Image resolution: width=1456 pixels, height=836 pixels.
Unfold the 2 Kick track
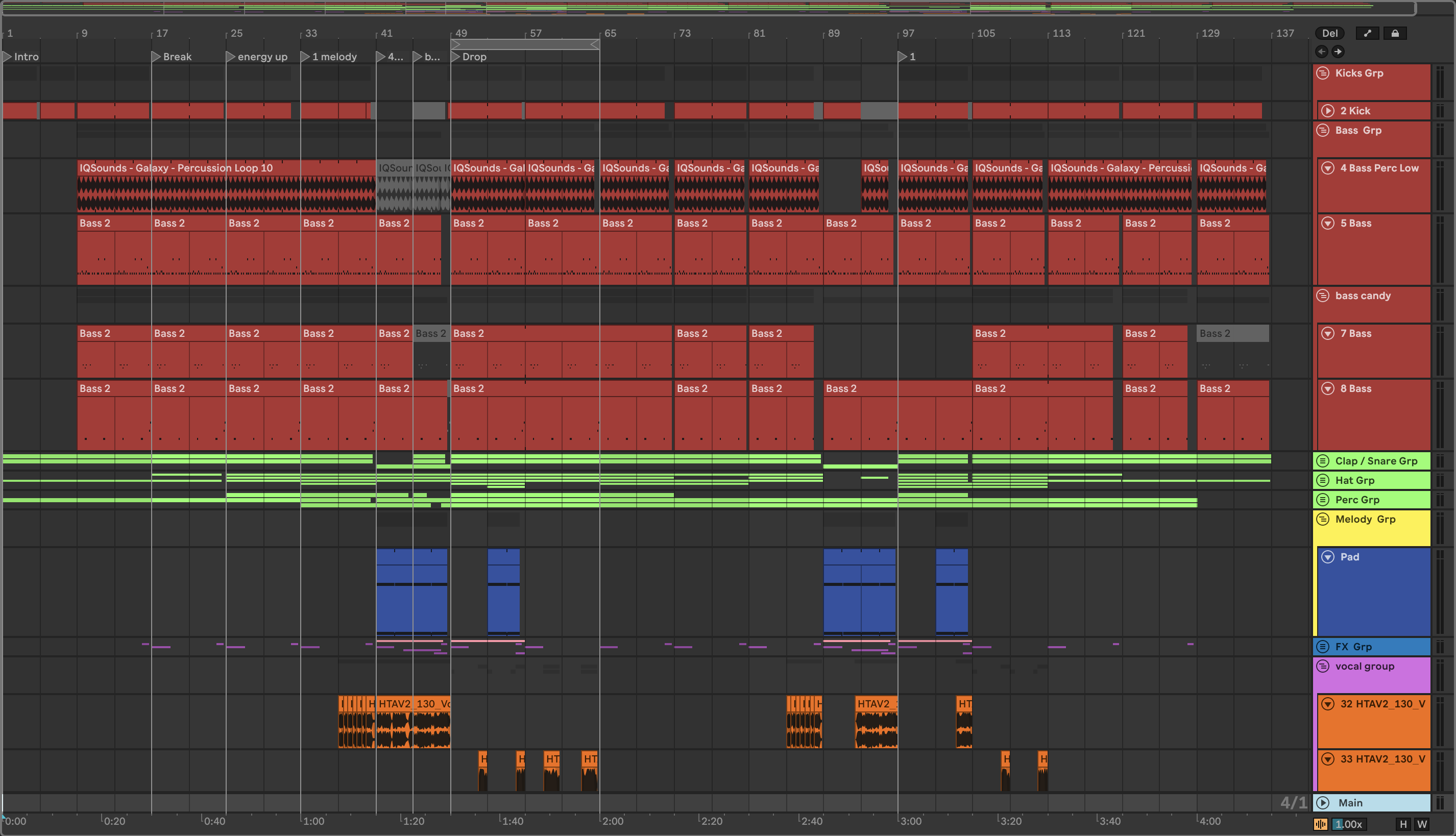coord(1327,111)
